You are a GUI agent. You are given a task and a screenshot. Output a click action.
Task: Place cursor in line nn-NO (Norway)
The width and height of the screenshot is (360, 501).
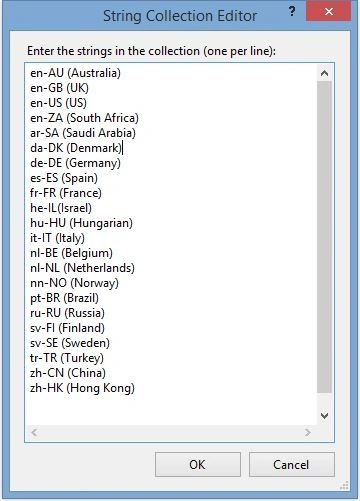[x=74, y=283]
